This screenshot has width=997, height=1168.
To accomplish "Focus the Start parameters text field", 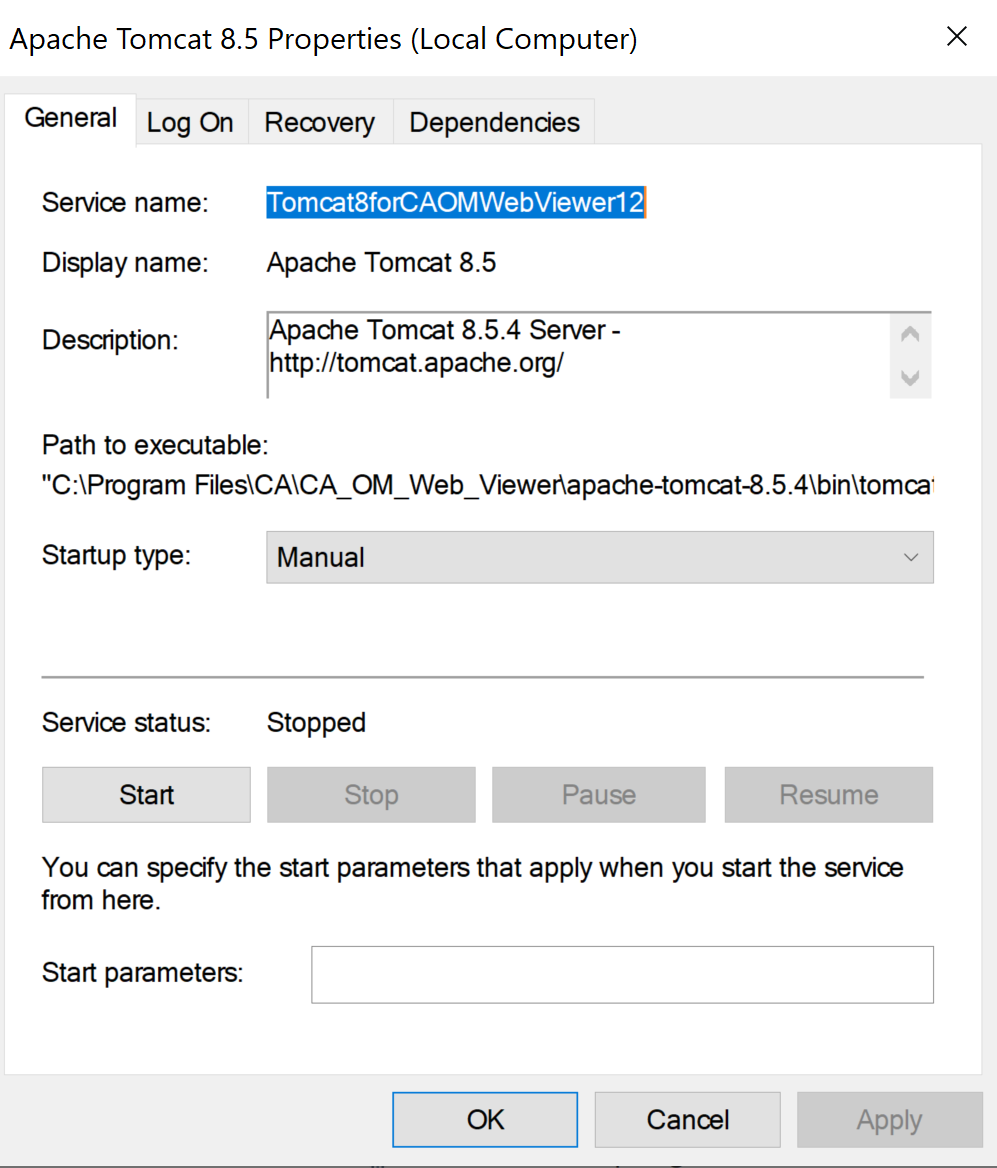I will point(622,974).
